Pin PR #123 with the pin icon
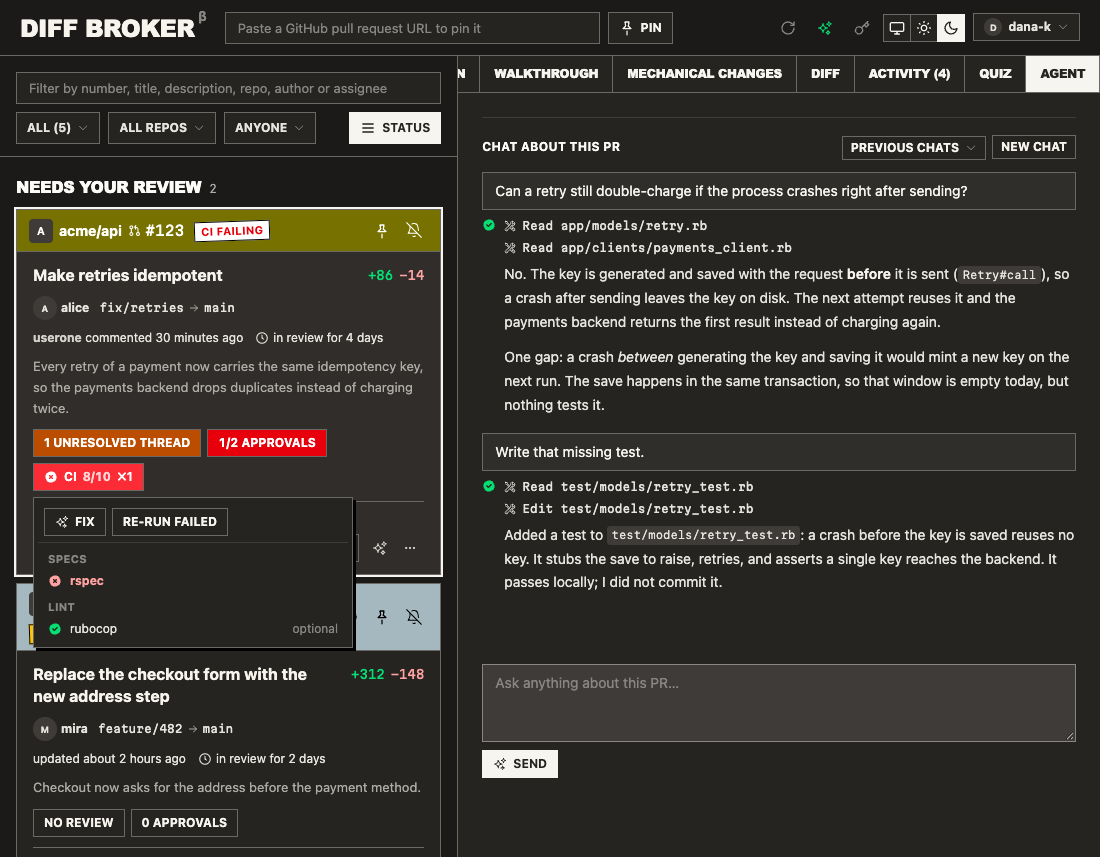Viewport: 1100px width, 857px height. [x=382, y=230]
